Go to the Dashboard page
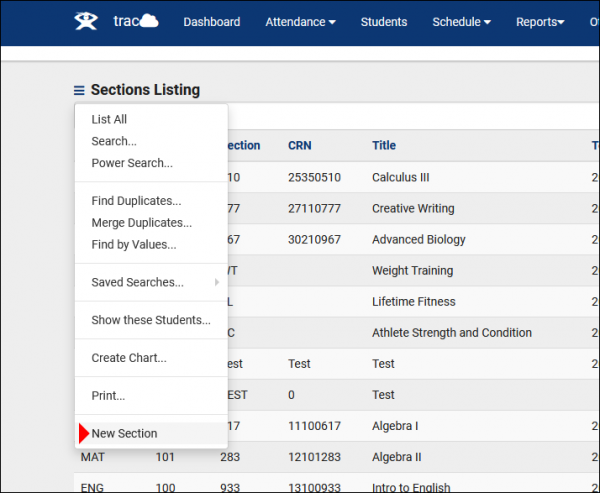 [211, 22]
